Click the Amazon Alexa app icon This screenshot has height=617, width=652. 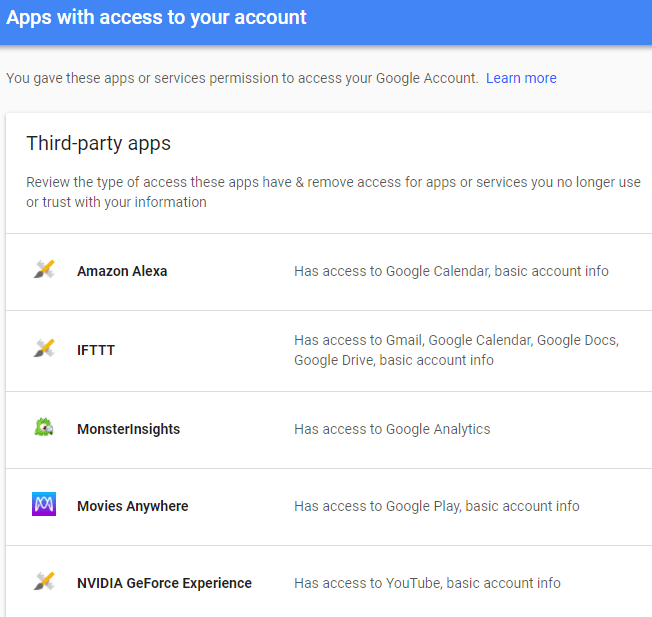tap(44, 270)
